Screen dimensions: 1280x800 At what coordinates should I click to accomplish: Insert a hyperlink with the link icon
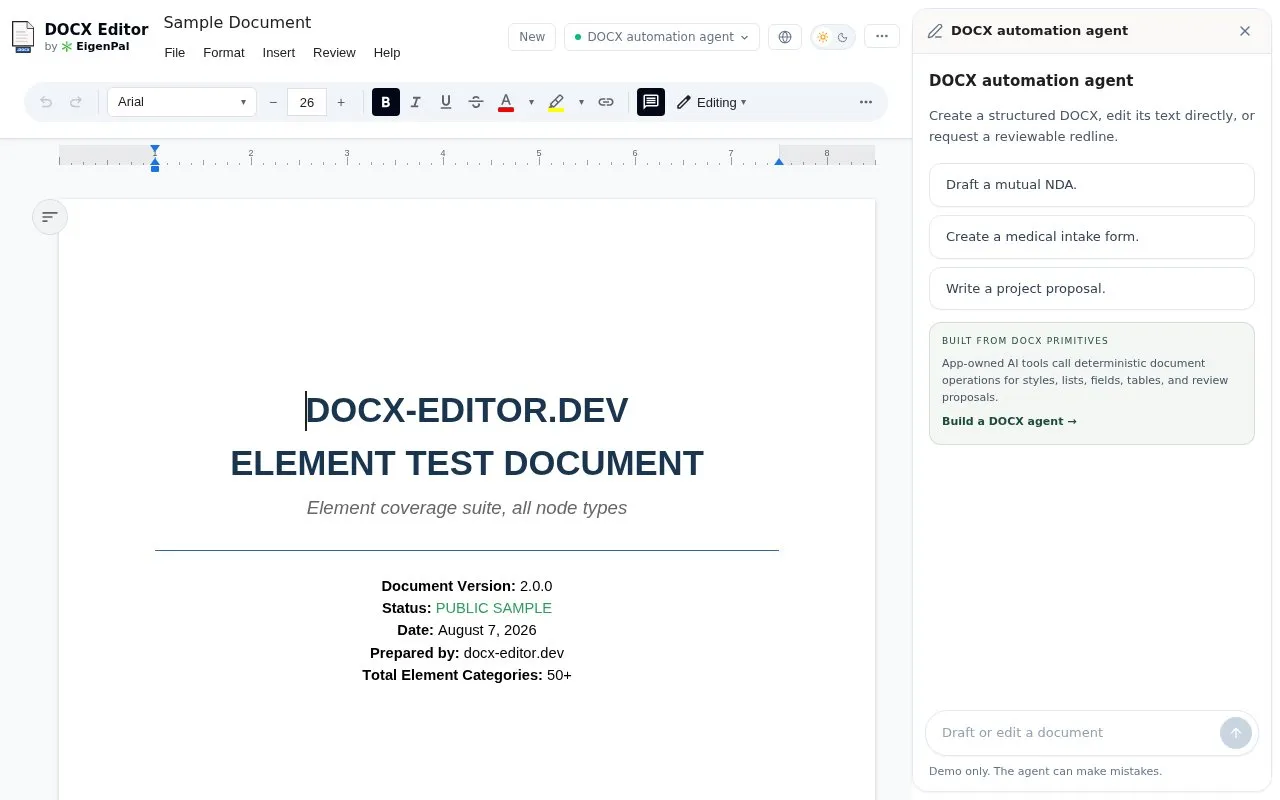(x=606, y=102)
